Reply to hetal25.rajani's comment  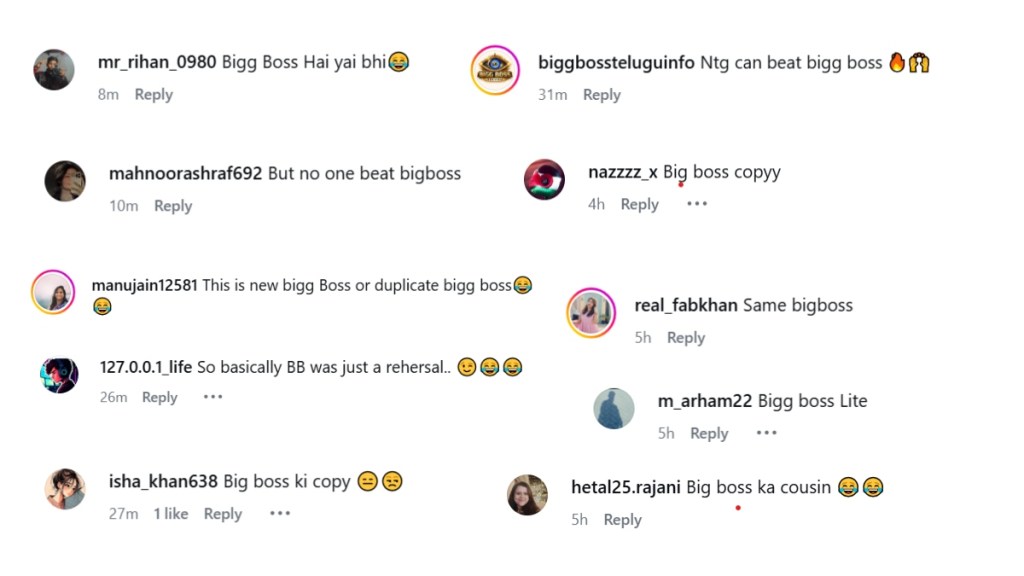point(622,520)
